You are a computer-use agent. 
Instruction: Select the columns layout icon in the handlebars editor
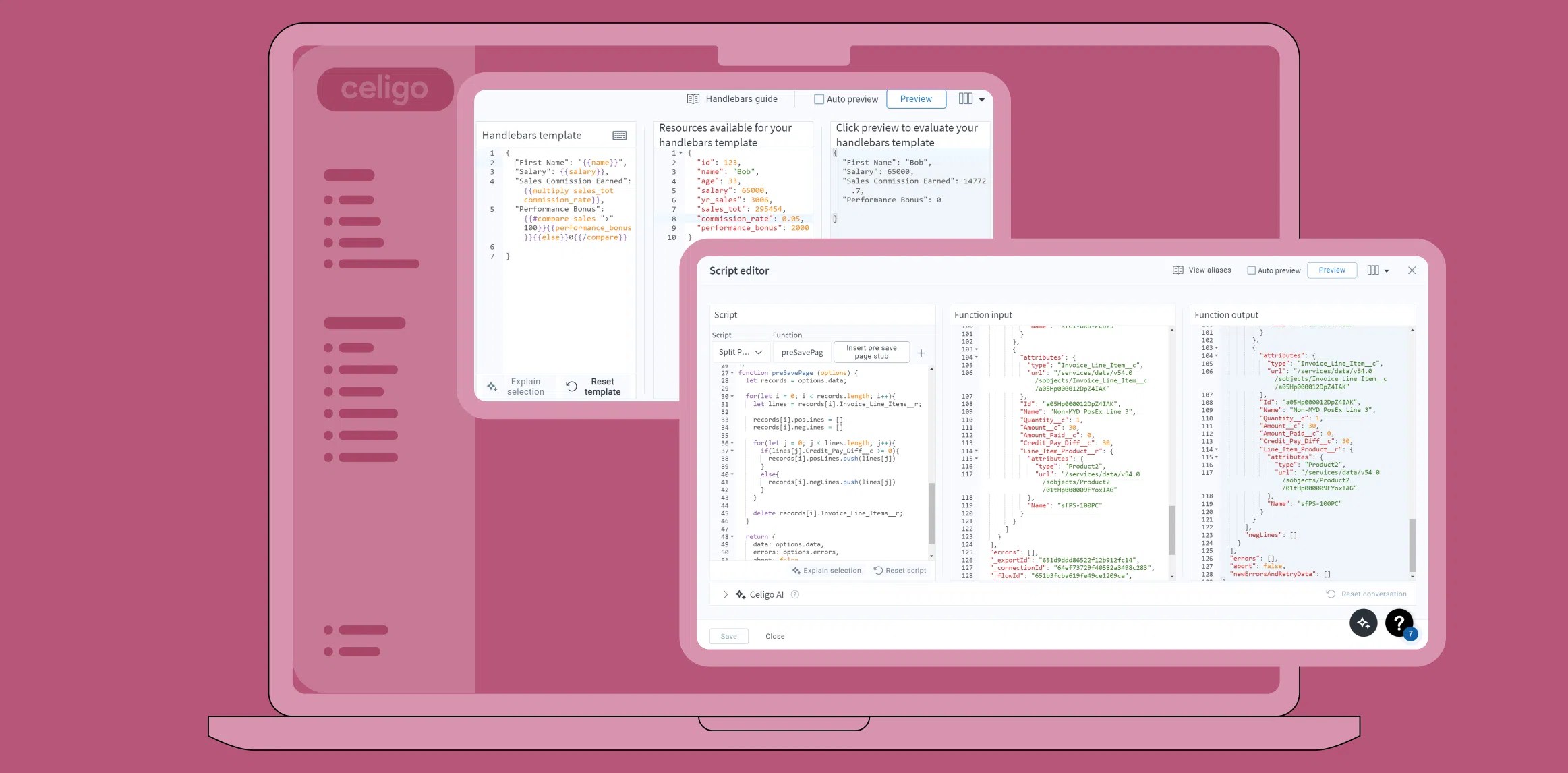[966, 98]
